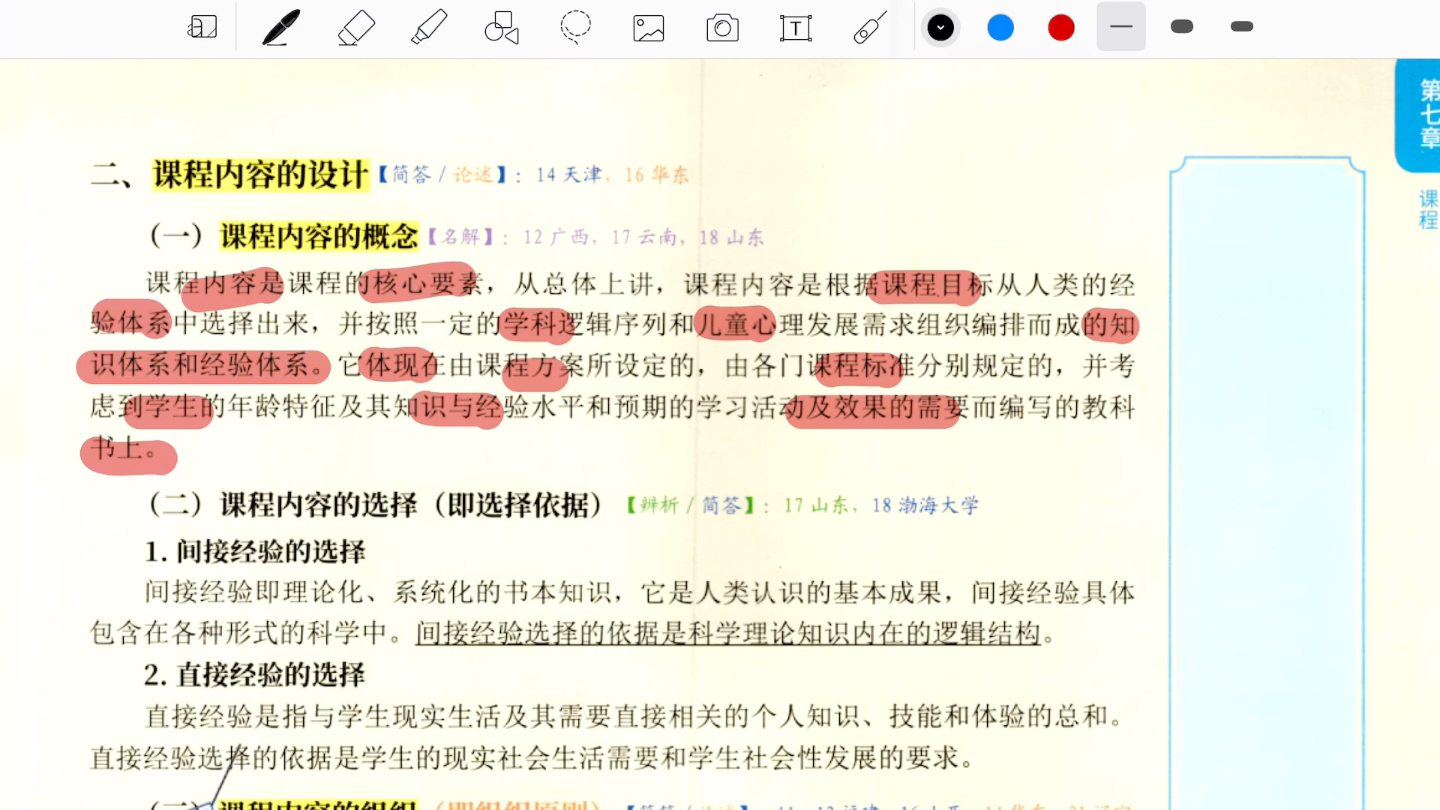Image resolution: width=1440 pixels, height=810 pixels.
Task: Click the exam tag 17 云南
Action: tap(644, 237)
